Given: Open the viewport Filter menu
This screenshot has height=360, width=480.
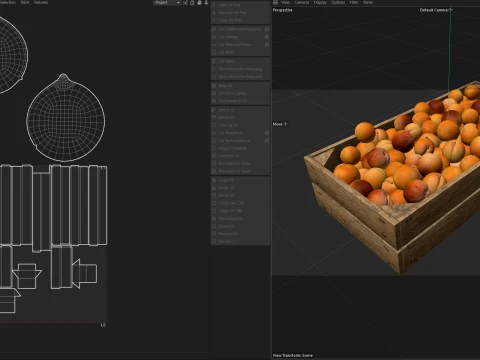Looking at the screenshot, I should point(354,2).
